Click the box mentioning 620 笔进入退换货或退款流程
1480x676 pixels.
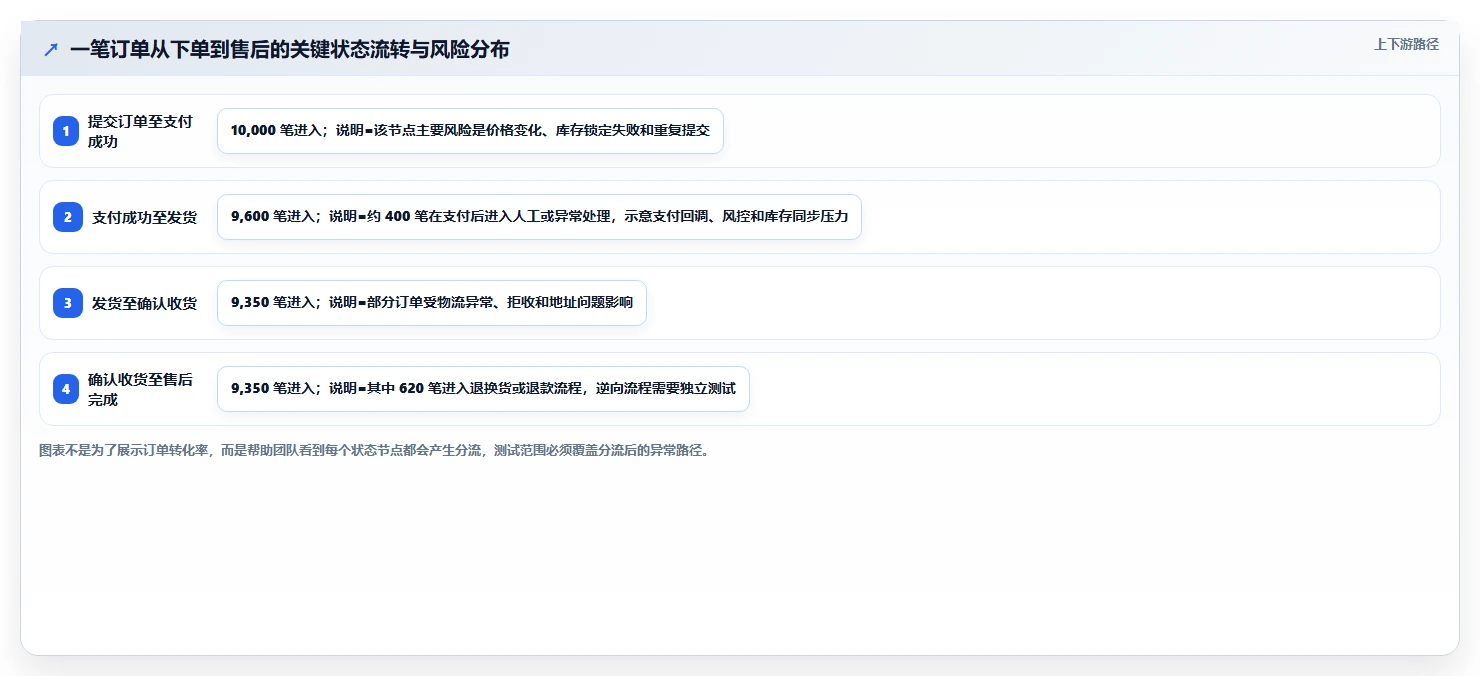point(483,389)
